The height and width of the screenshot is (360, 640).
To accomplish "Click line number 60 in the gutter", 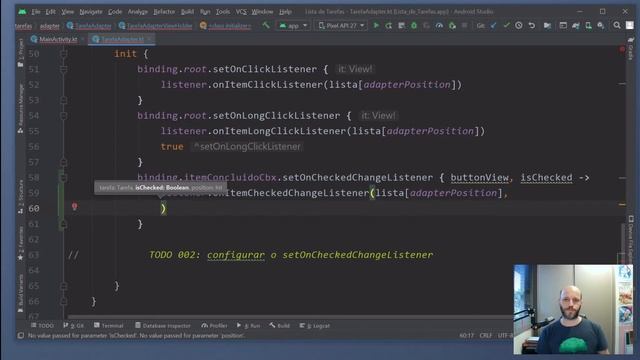I will (x=34, y=209).
